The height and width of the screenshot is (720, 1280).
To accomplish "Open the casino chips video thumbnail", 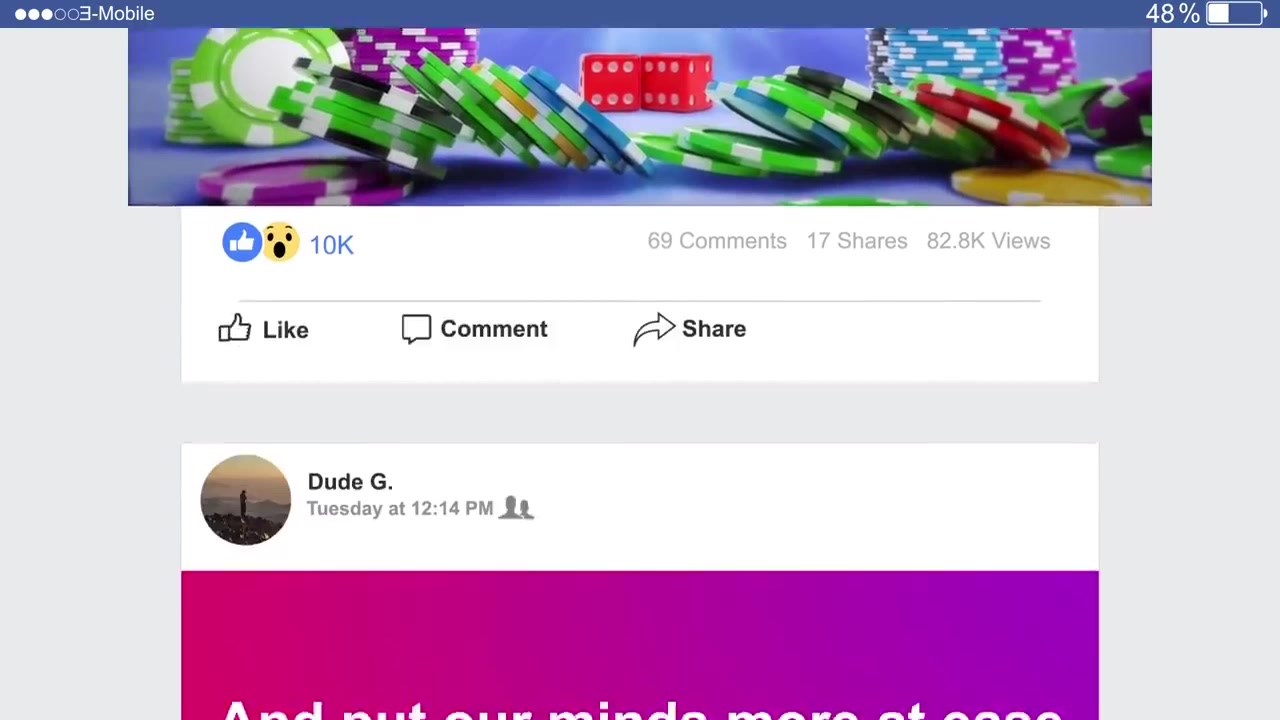I will (x=640, y=117).
